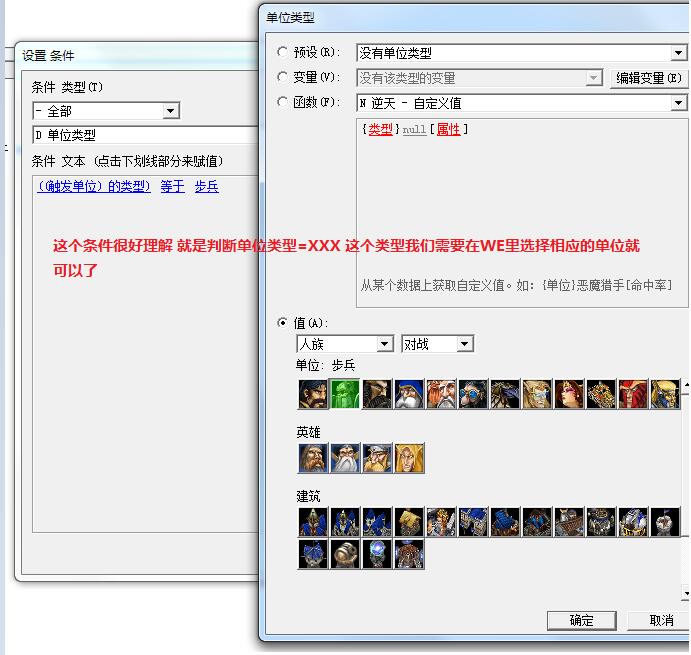Select the Farm building icon

pyautogui.click(x=409, y=522)
